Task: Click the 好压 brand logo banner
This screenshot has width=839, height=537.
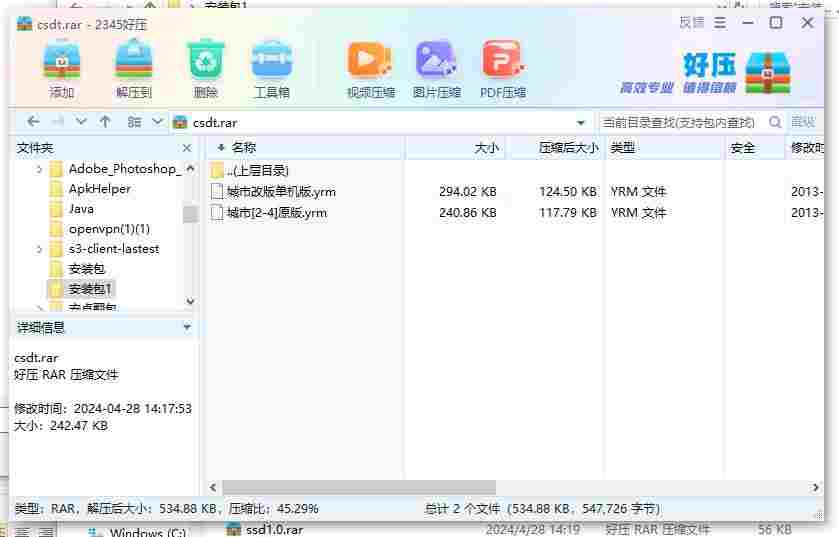Action: (705, 73)
